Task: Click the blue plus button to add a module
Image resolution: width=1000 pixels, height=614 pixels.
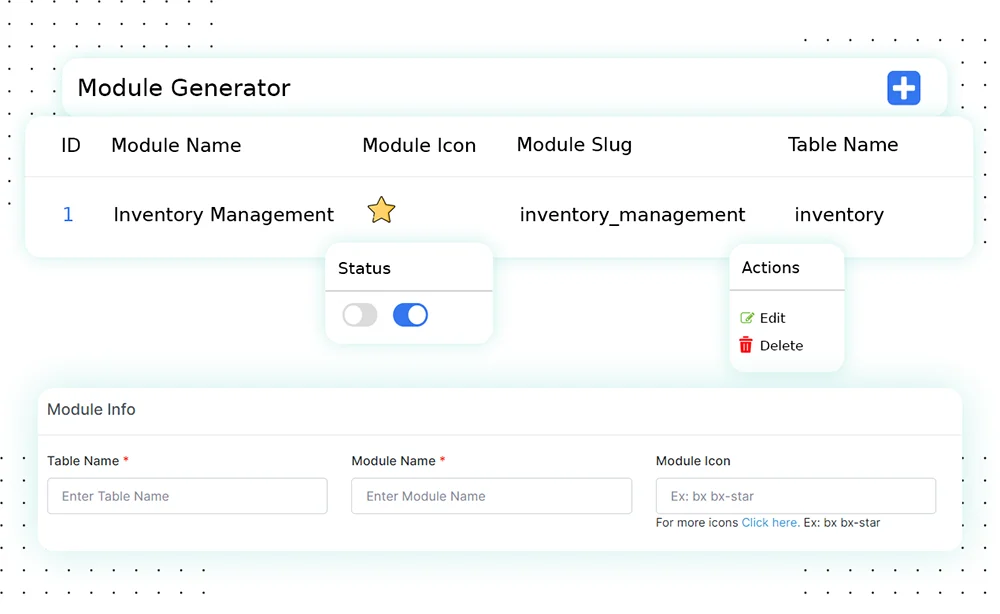Action: pyautogui.click(x=904, y=87)
